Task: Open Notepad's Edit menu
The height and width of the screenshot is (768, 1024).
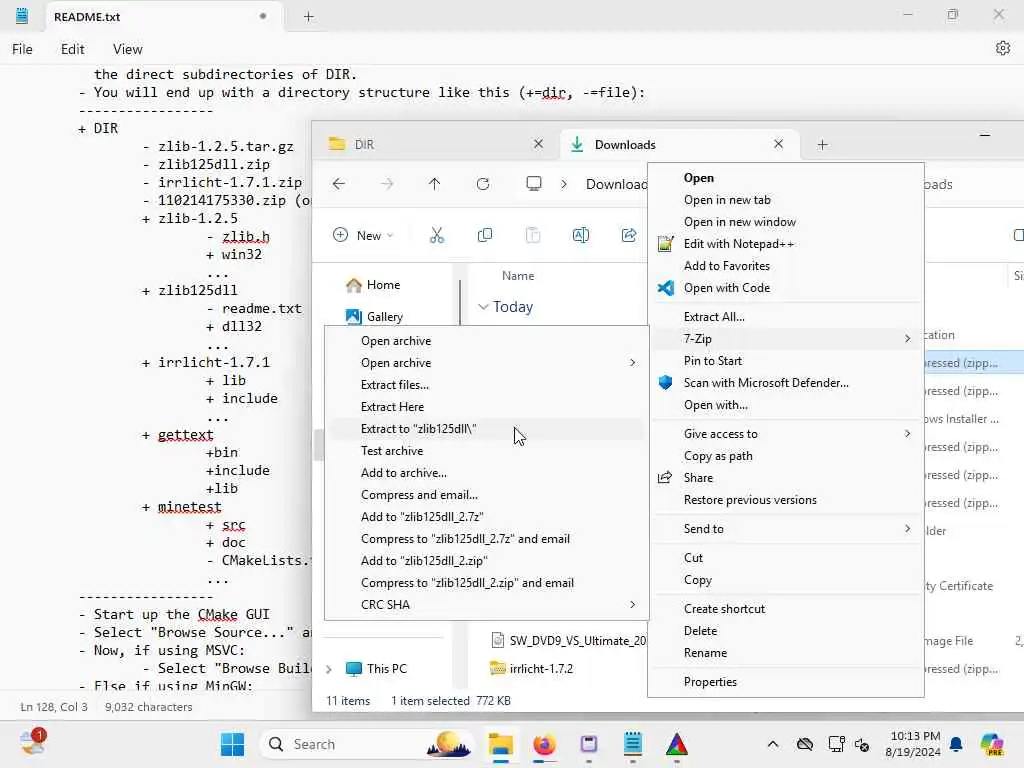Action: tap(72, 49)
